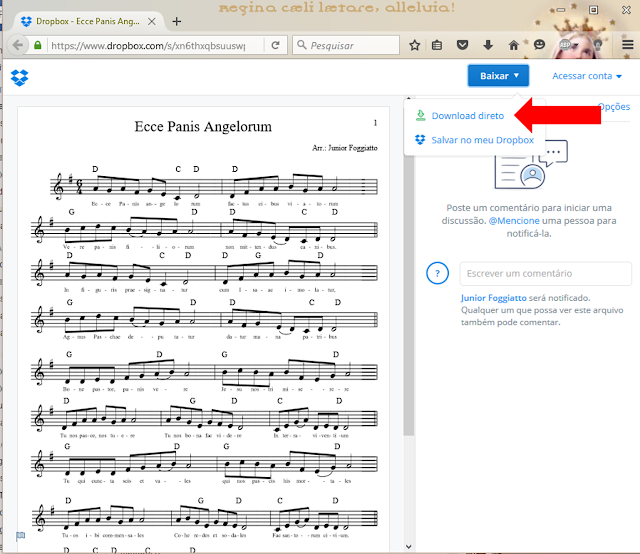Open the downloads arrow icon
This screenshot has height=554, width=640.
coord(488,45)
